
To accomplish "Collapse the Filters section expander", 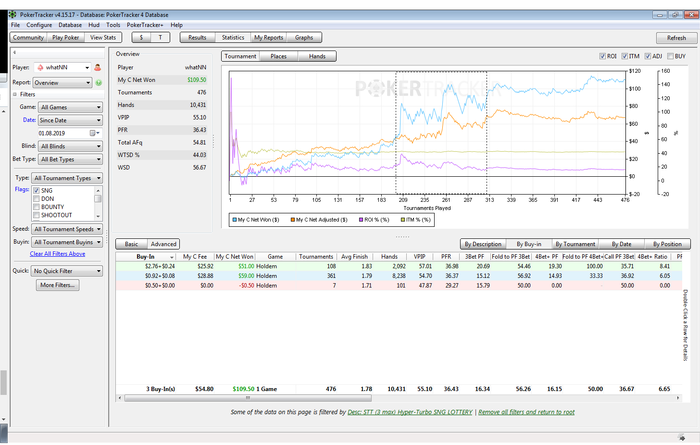I will [x=15, y=94].
